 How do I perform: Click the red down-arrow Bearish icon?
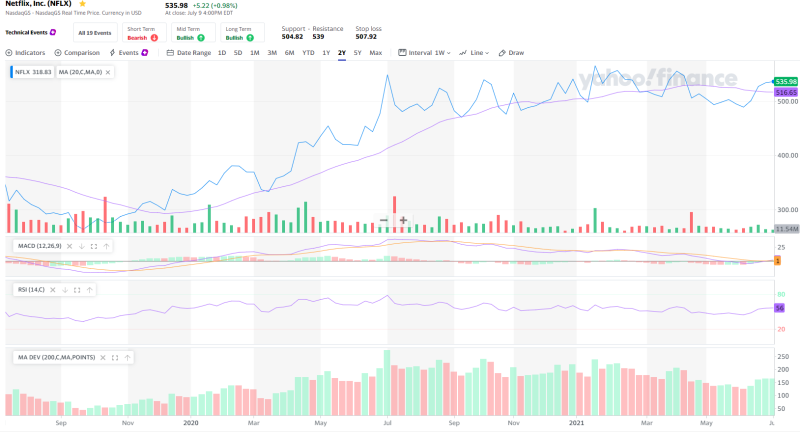154,38
